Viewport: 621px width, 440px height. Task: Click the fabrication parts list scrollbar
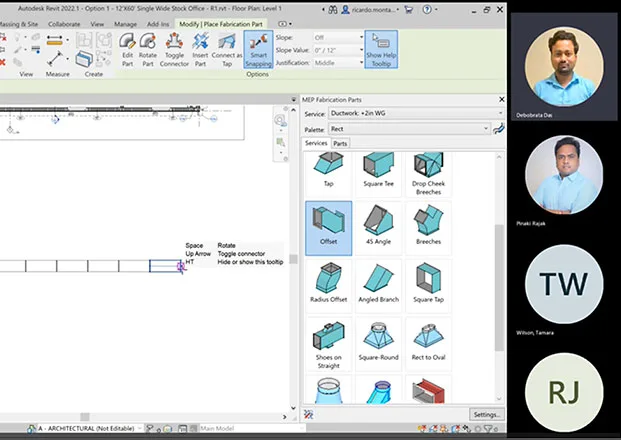point(499,250)
